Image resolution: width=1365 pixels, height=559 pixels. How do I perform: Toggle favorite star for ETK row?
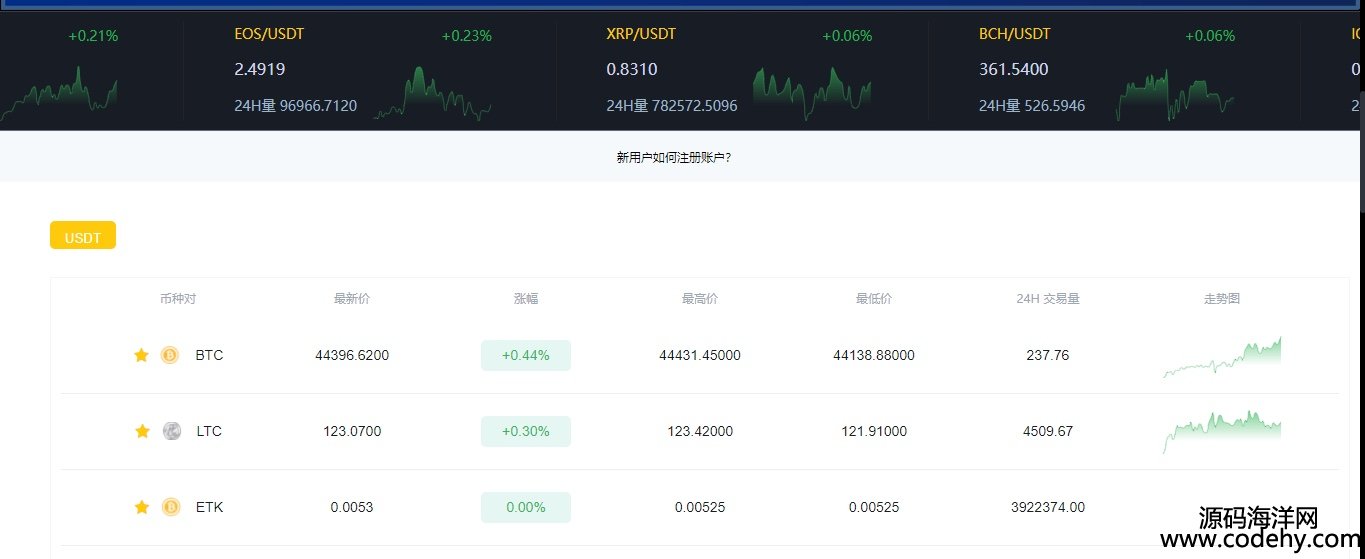142,507
